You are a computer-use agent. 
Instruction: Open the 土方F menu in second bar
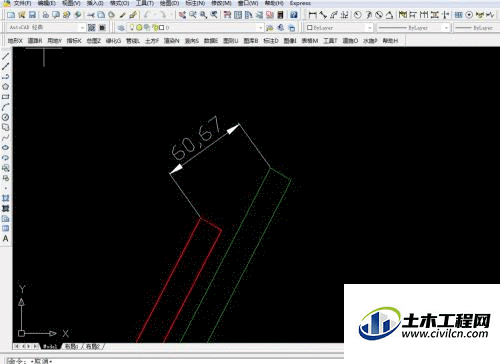coord(152,41)
